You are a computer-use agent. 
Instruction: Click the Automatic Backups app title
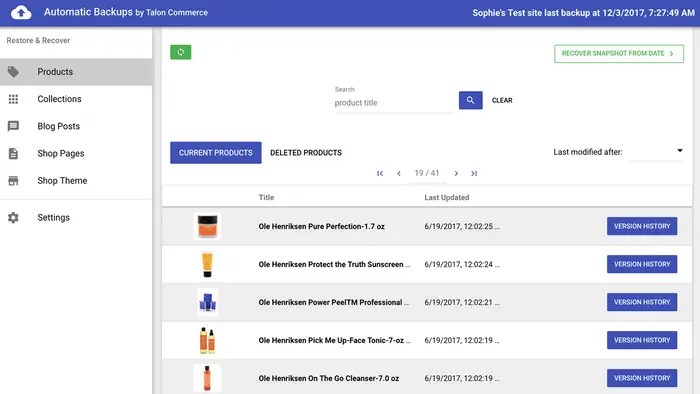(125, 12)
